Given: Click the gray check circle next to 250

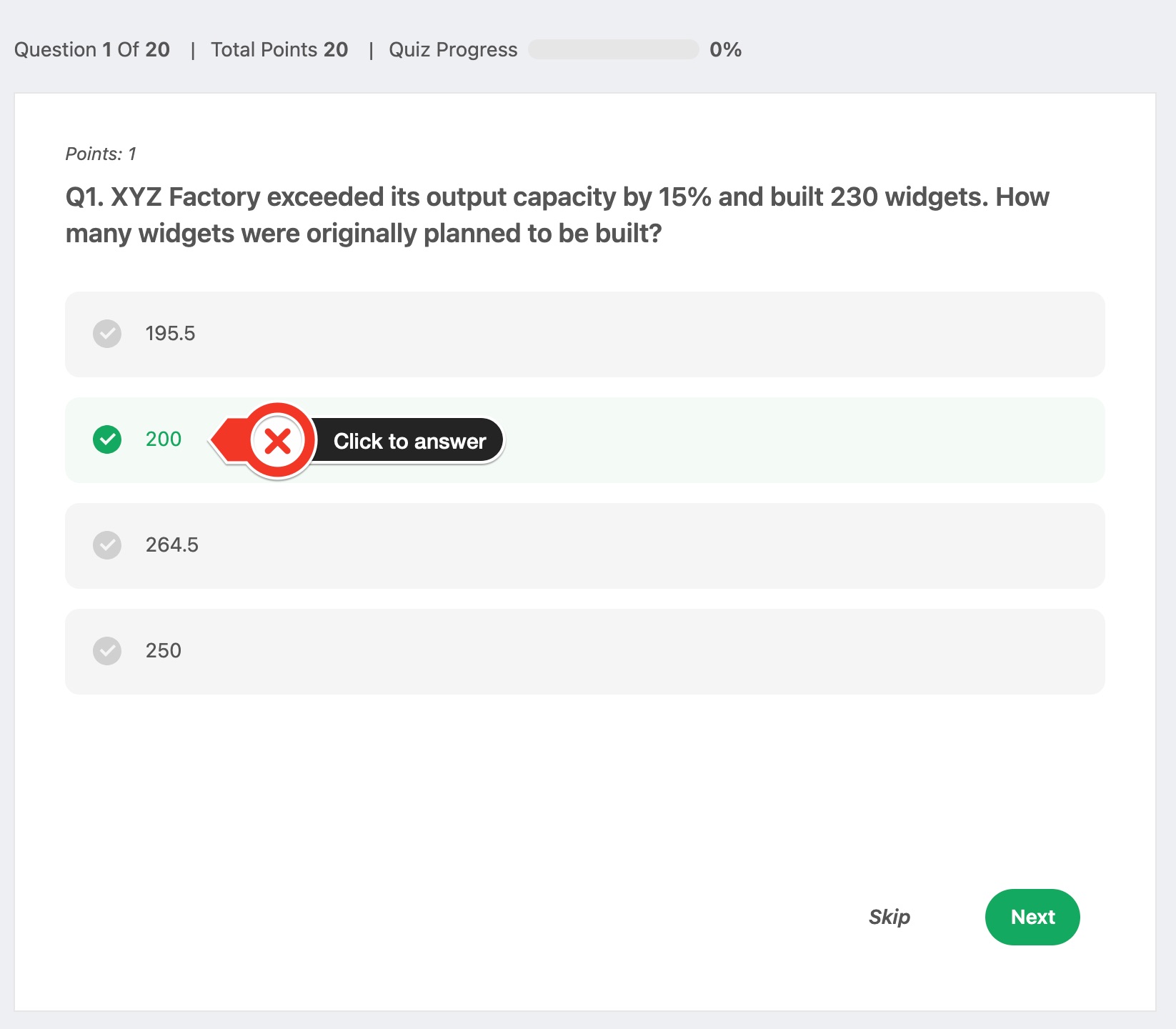Looking at the screenshot, I should coord(107,651).
